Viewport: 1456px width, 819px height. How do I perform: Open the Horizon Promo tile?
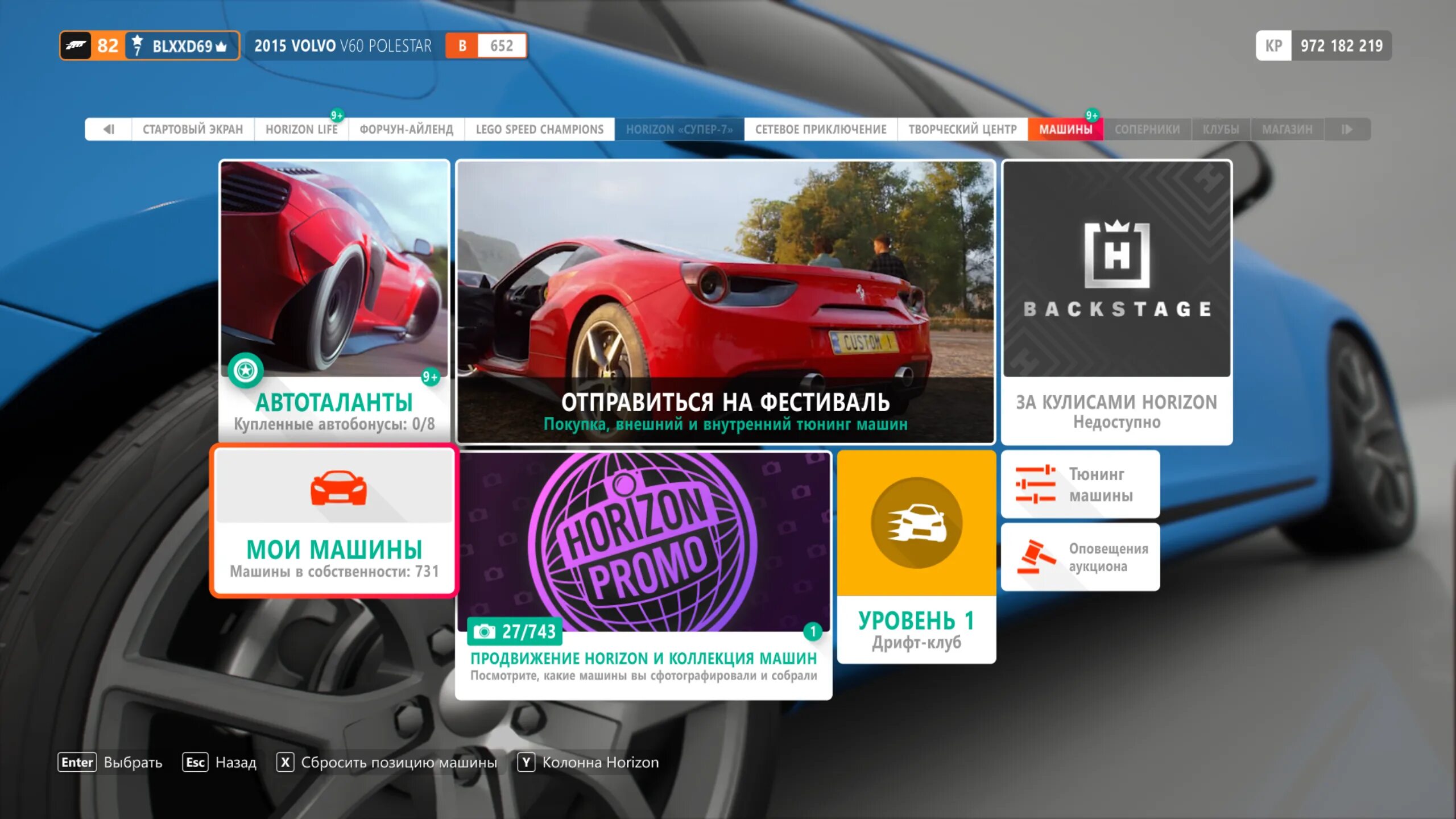click(643, 574)
